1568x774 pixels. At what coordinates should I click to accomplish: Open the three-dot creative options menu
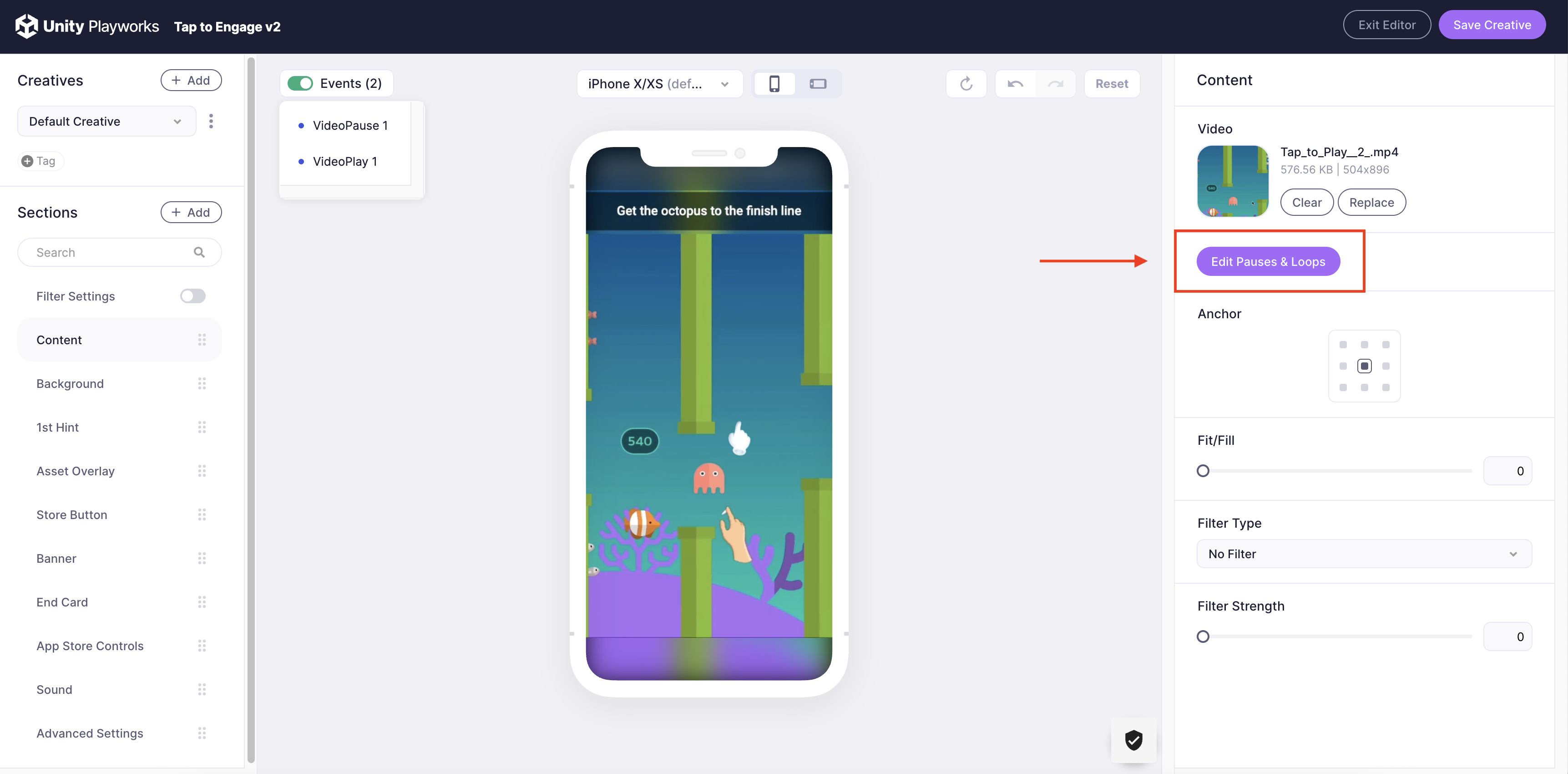[x=211, y=121]
